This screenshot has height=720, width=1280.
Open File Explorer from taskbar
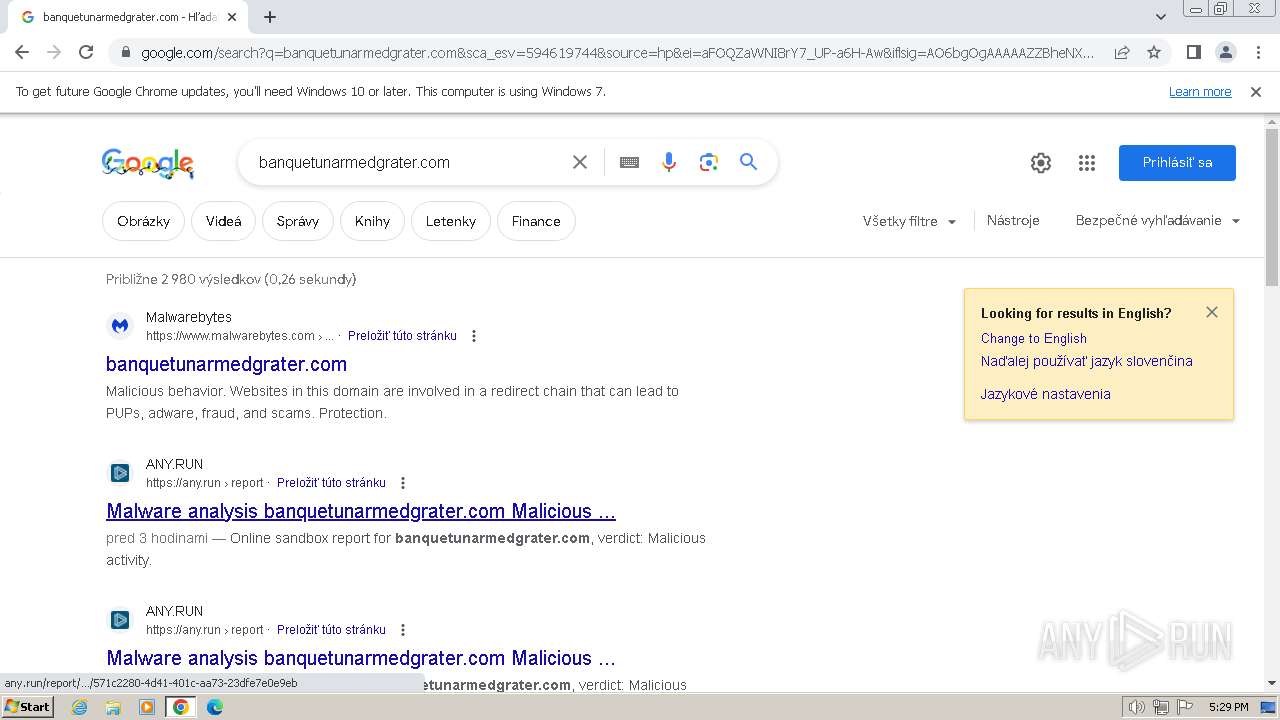(113, 707)
